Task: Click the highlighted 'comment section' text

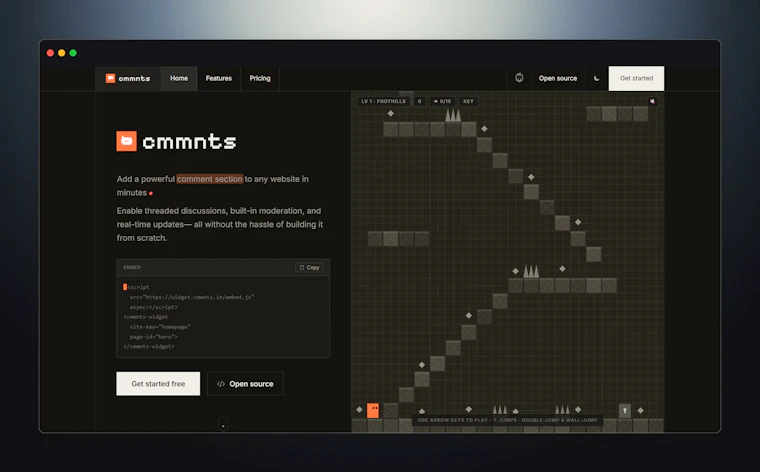Action: tap(209, 179)
